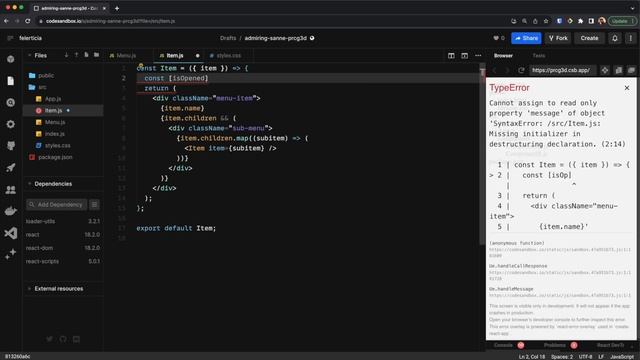Upload files icon in Files header
This screenshot has width=640, height=360.
pyautogui.click(x=76, y=55)
